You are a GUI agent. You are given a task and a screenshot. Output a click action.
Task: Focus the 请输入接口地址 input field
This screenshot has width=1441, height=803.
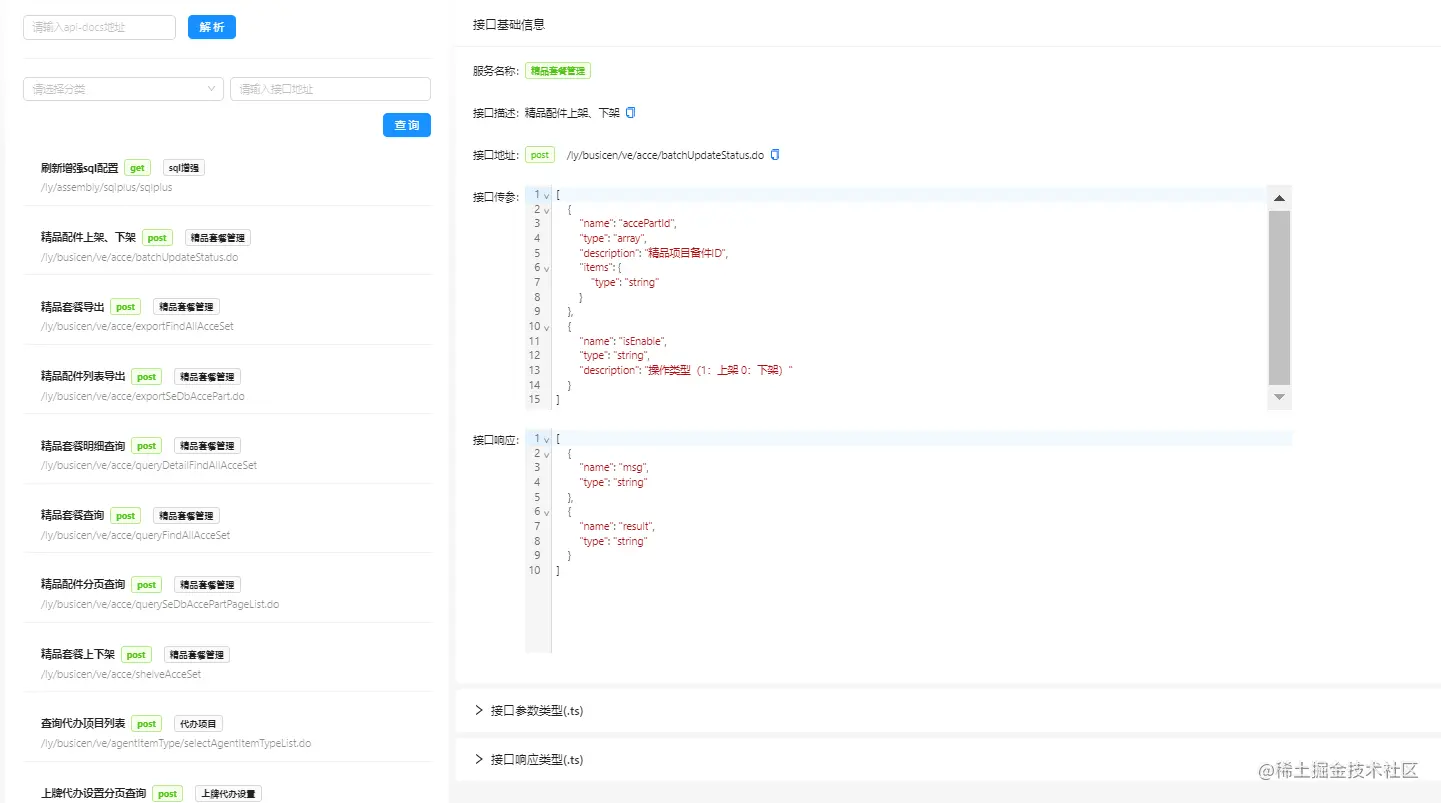330,89
